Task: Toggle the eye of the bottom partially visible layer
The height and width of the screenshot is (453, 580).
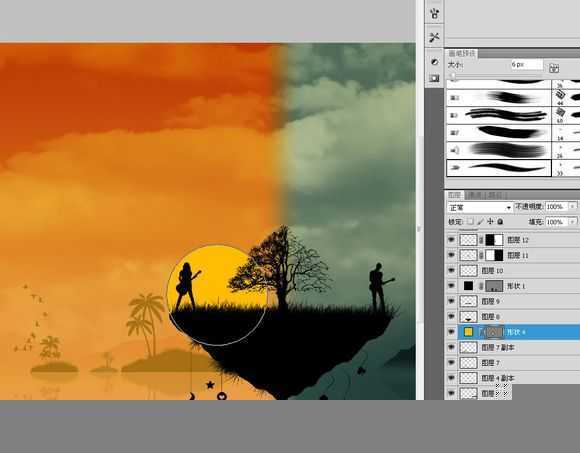Action: coord(451,393)
